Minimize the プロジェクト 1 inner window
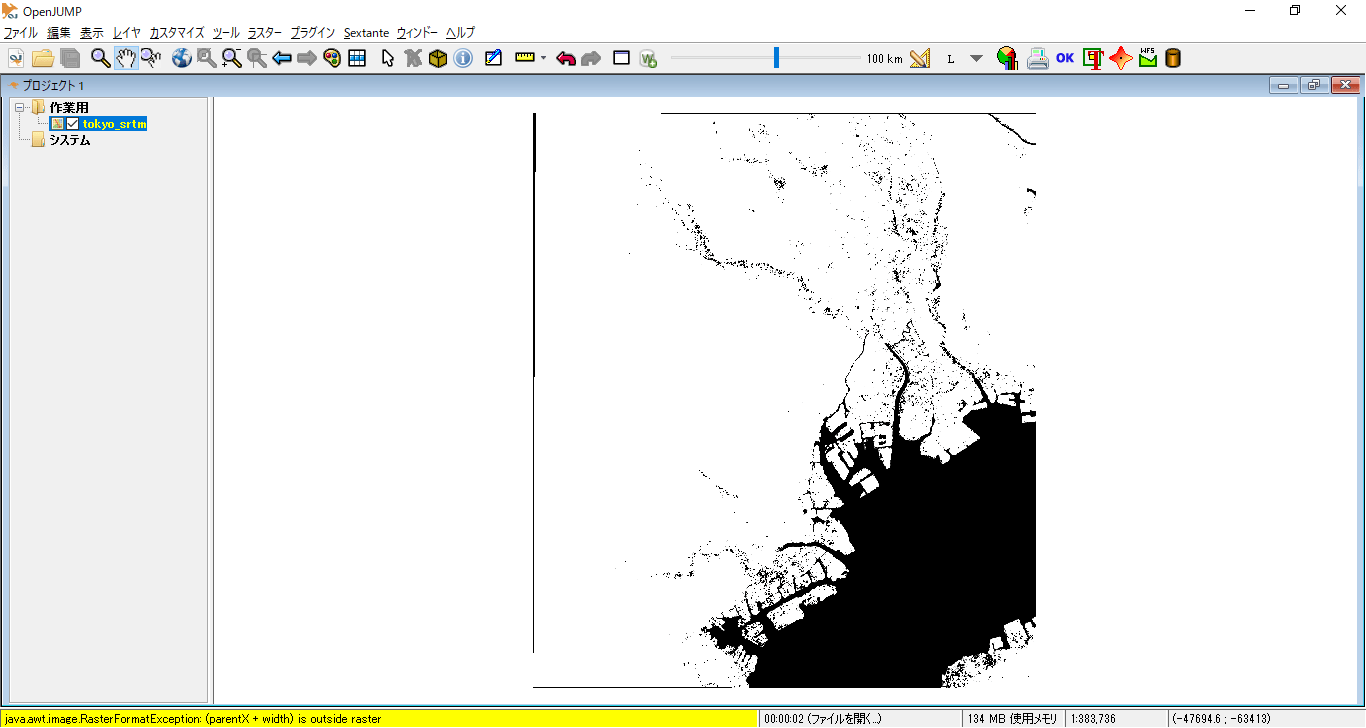 tap(1283, 85)
